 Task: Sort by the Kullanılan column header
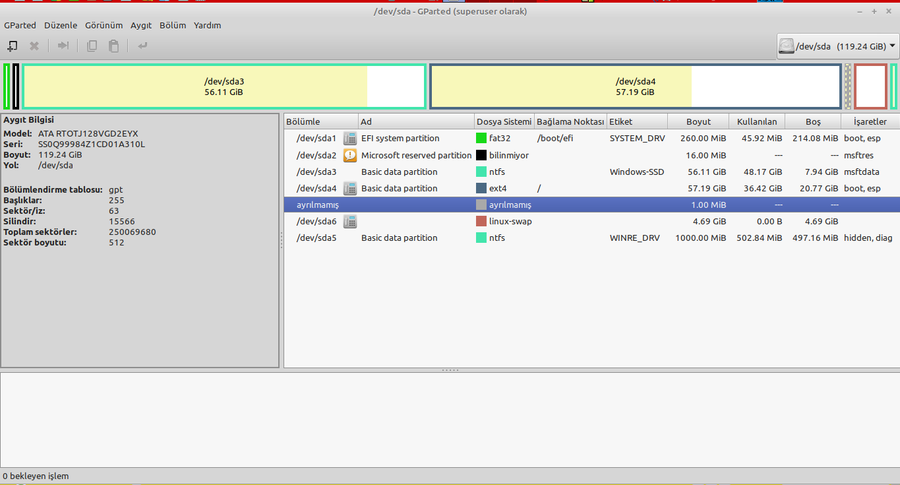tap(757, 122)
